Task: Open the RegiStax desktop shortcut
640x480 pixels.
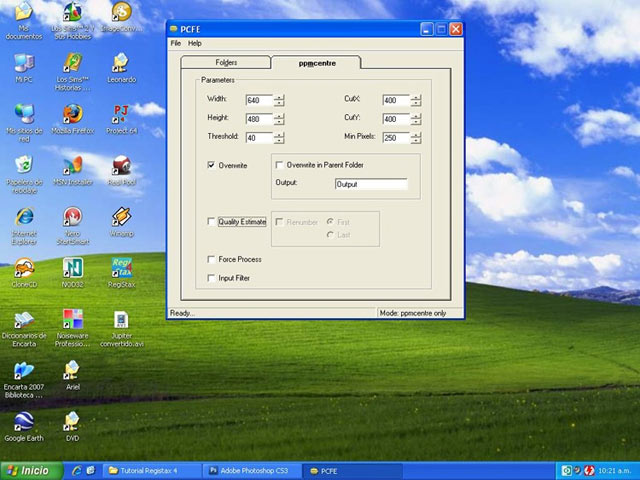Action: [x=121, y=268]
